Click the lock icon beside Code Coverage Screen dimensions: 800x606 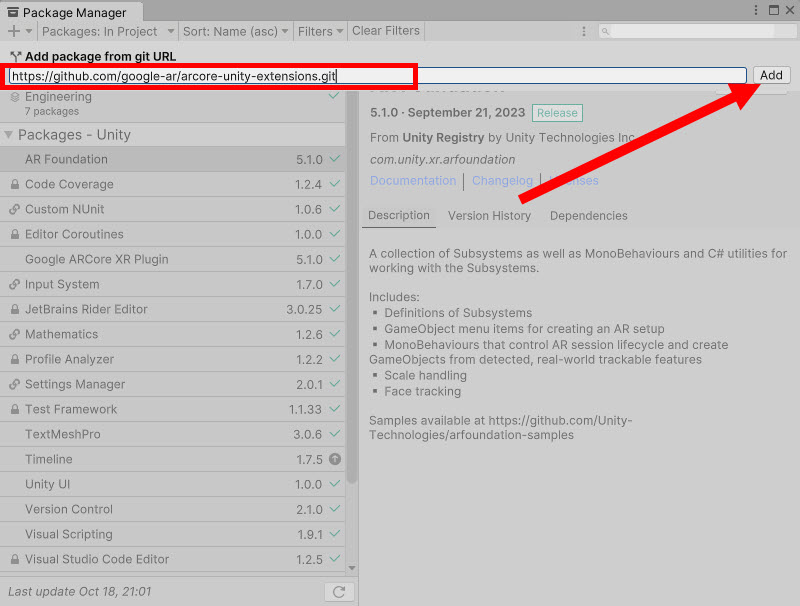tap(15, 184)
